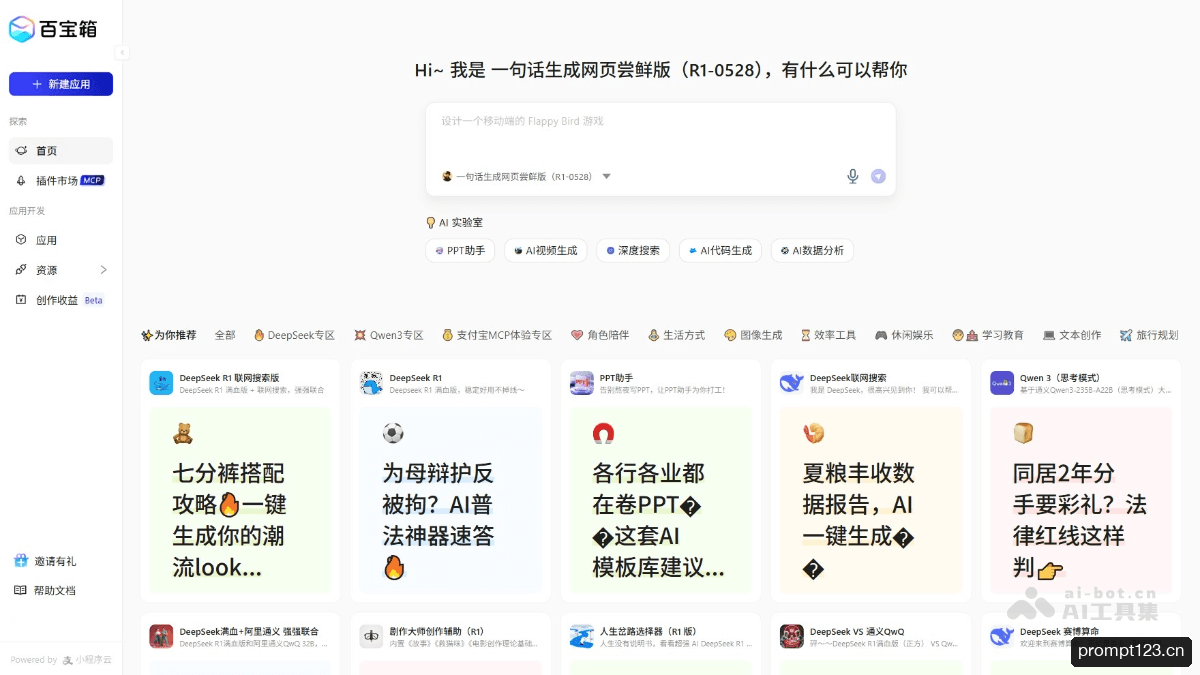Open the model selector dropdown 一句话生成网页尝鲜版
This screenshot has width=1200, height=675.
point(526,176)
